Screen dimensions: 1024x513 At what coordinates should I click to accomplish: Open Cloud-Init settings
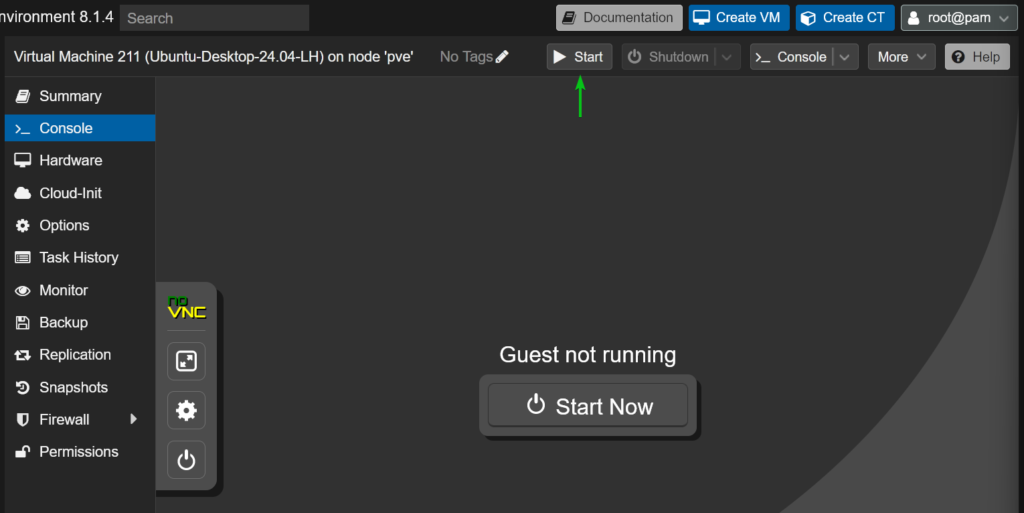click(80, 193)
